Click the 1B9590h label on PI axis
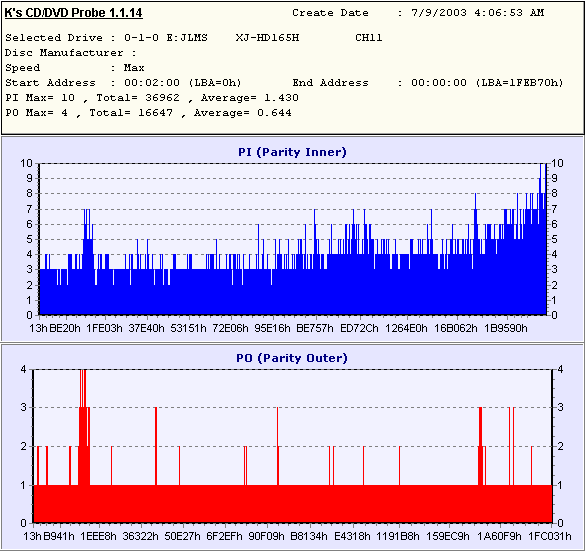585x551 pixels. [x=506, y=328]
